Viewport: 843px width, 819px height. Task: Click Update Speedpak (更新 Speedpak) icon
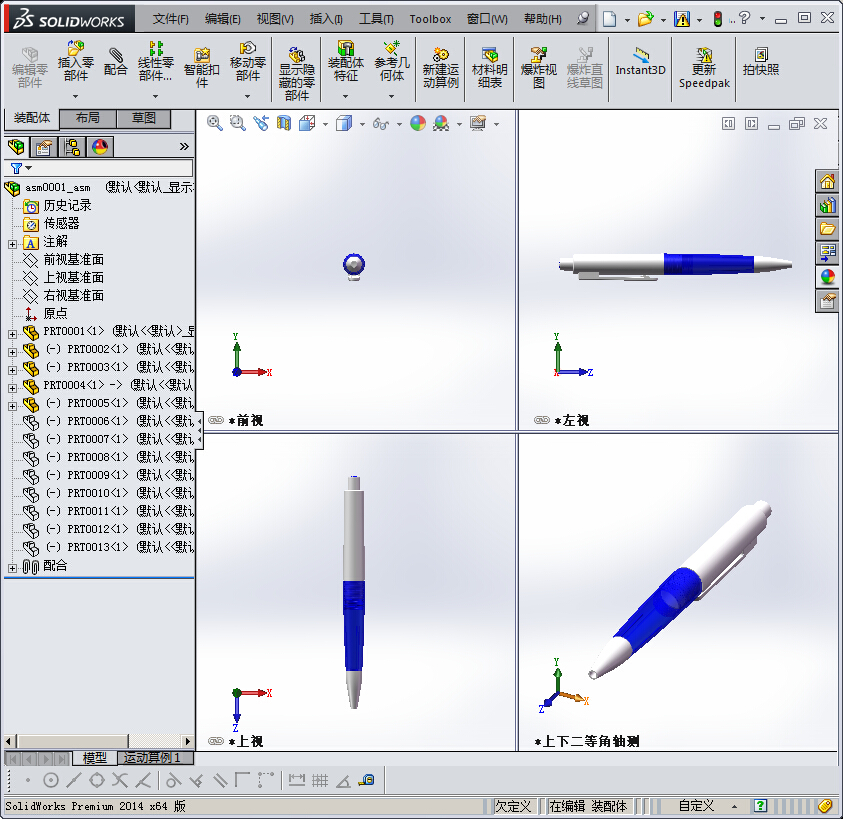point(704,67)
